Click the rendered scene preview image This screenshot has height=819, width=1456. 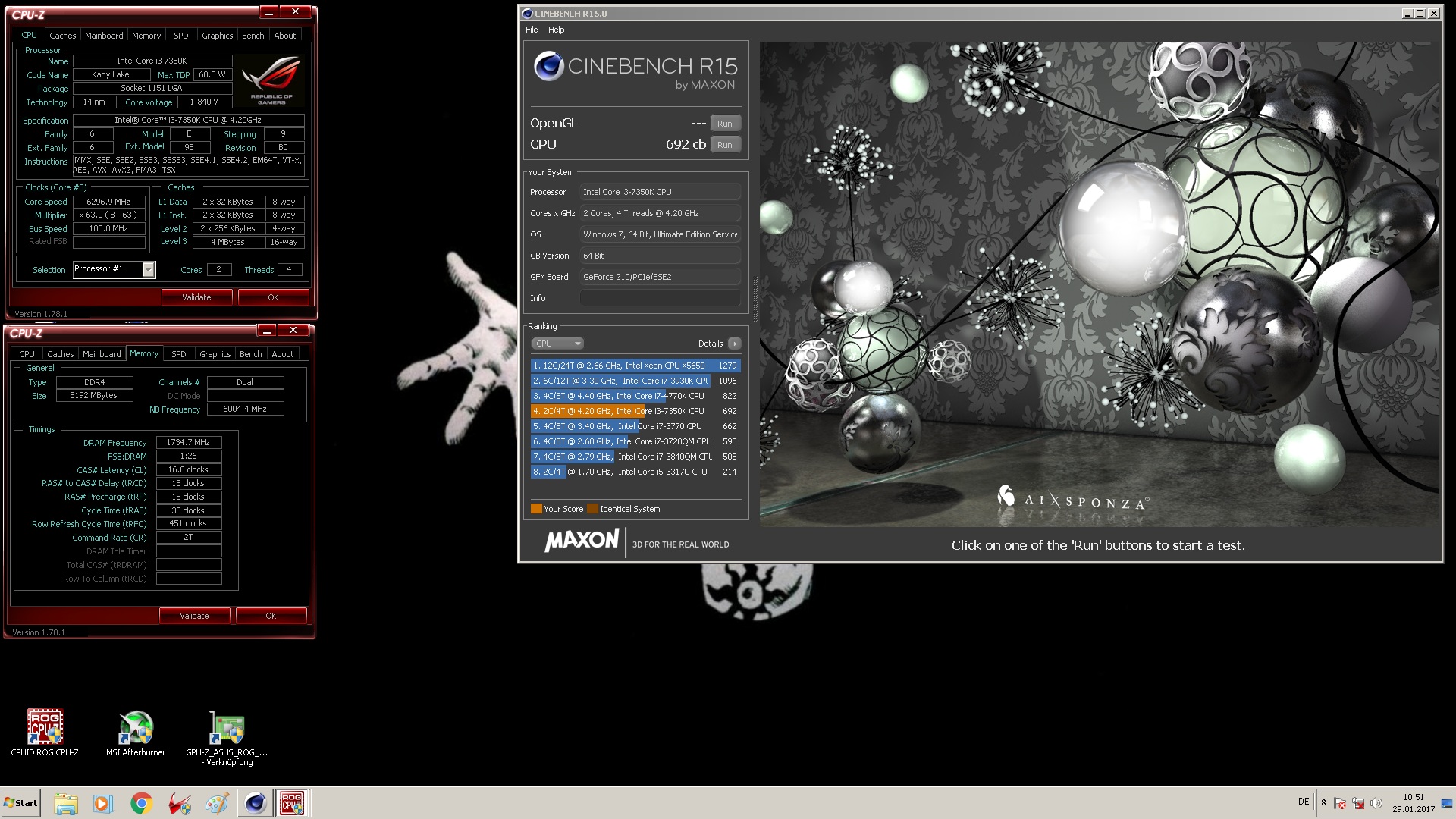point(1099,284)
